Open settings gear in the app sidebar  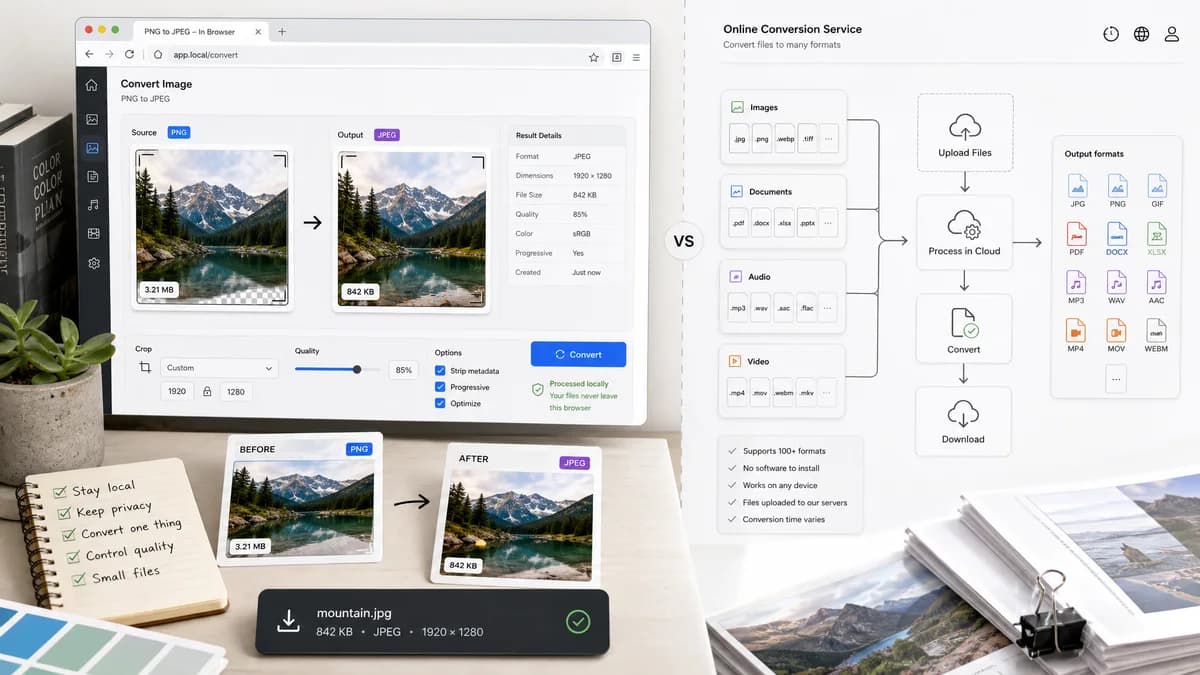93,263
